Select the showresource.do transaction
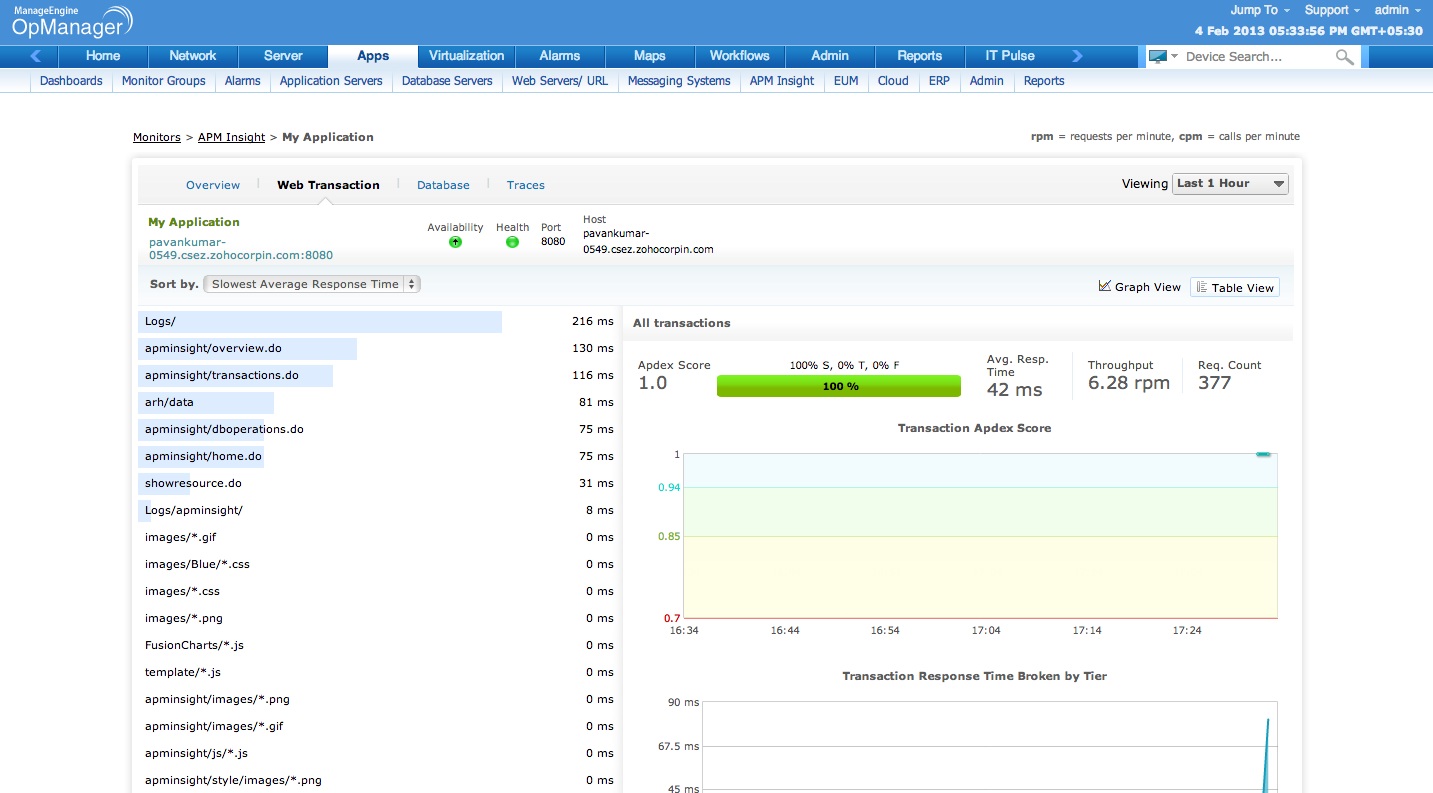This screenshot has height=793, width=1433. tap(378, 483)
